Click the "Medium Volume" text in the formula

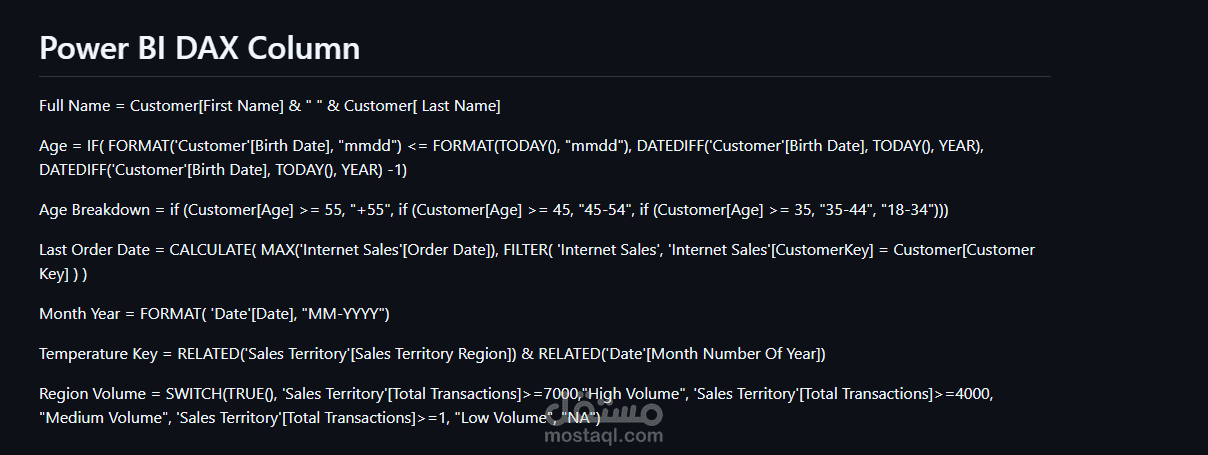pos(101,418)
